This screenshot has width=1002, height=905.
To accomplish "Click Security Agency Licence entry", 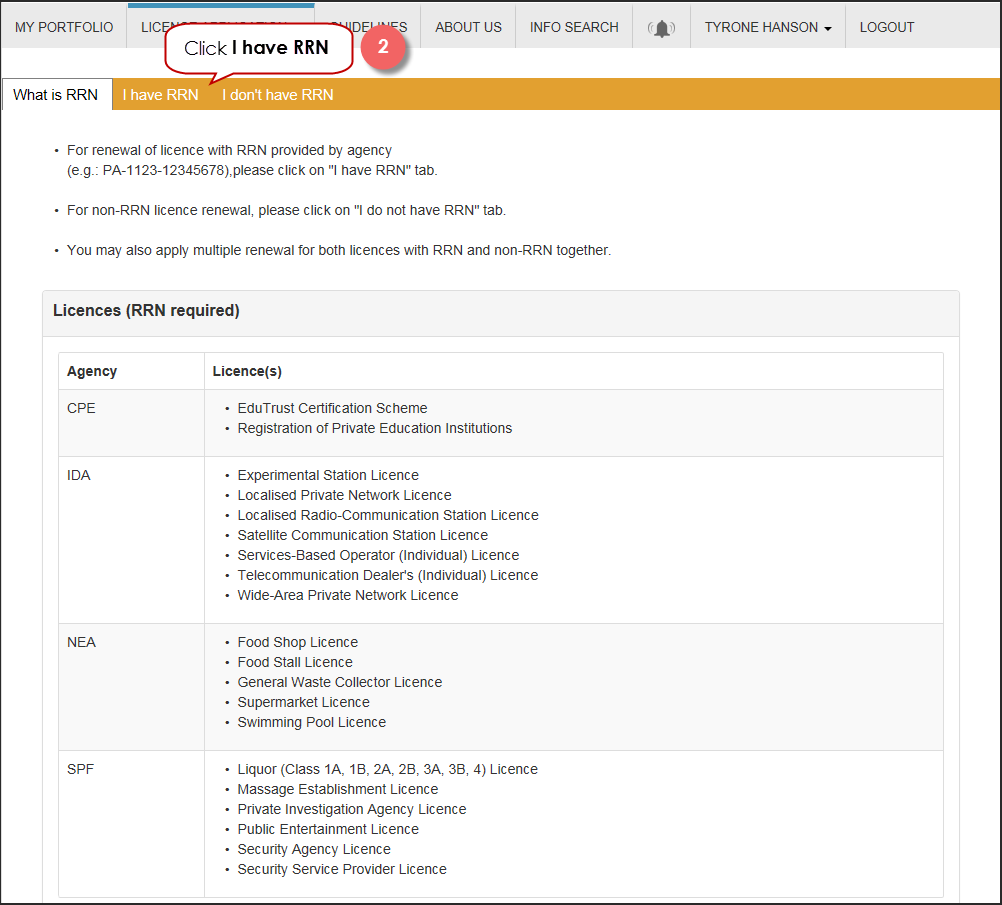I will [314, 849].
